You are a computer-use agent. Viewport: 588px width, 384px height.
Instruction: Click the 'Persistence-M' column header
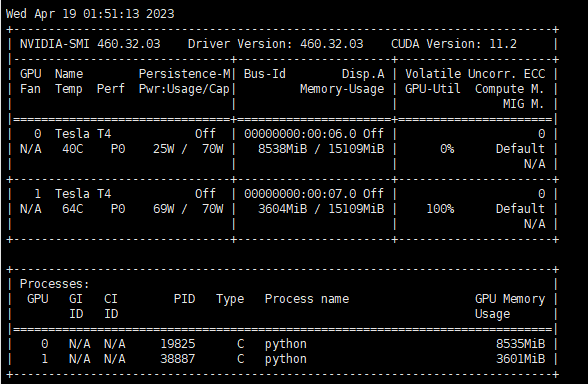[x=184, y=74]
